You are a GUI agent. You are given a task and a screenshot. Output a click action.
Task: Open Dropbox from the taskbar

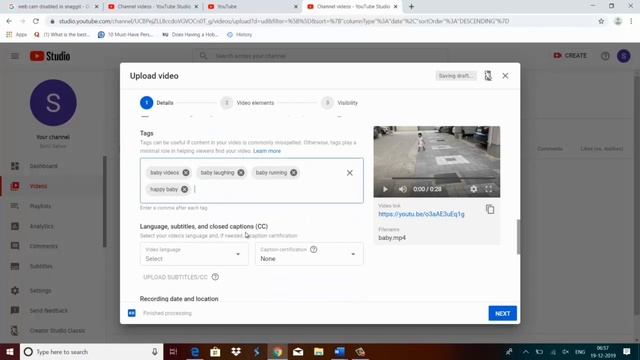(236, 352)
